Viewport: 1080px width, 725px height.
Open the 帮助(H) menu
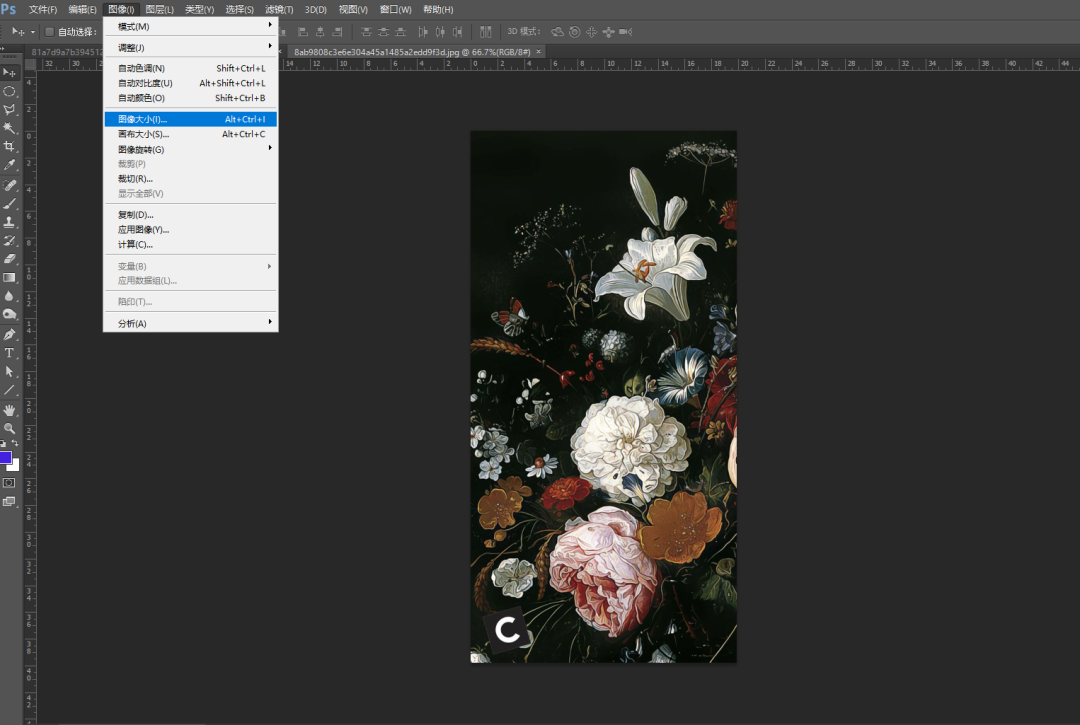click(438, 10)
